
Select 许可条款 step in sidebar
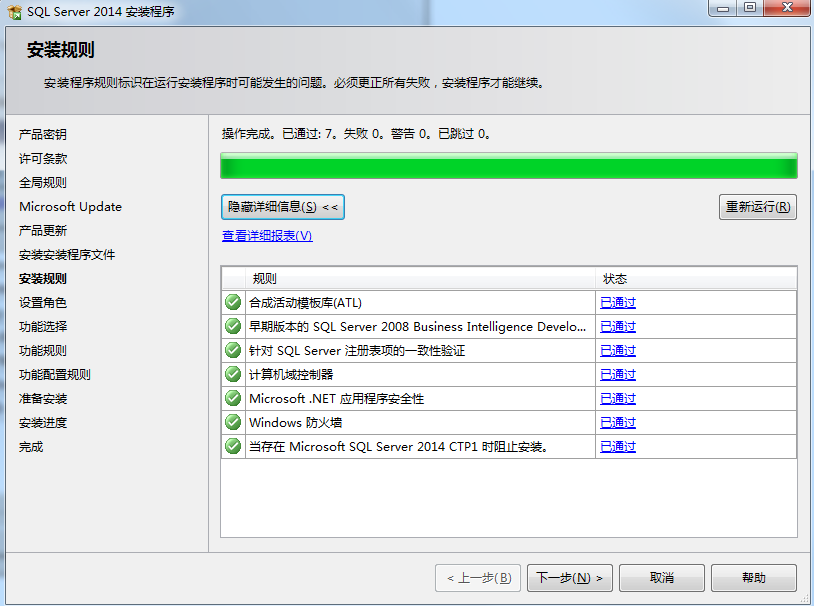click(x=43, y=158)
